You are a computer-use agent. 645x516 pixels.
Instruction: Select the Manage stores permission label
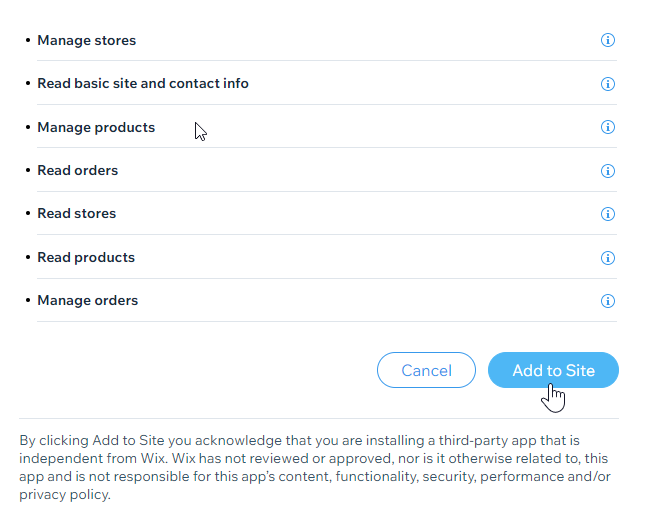(x=87, y=40)
